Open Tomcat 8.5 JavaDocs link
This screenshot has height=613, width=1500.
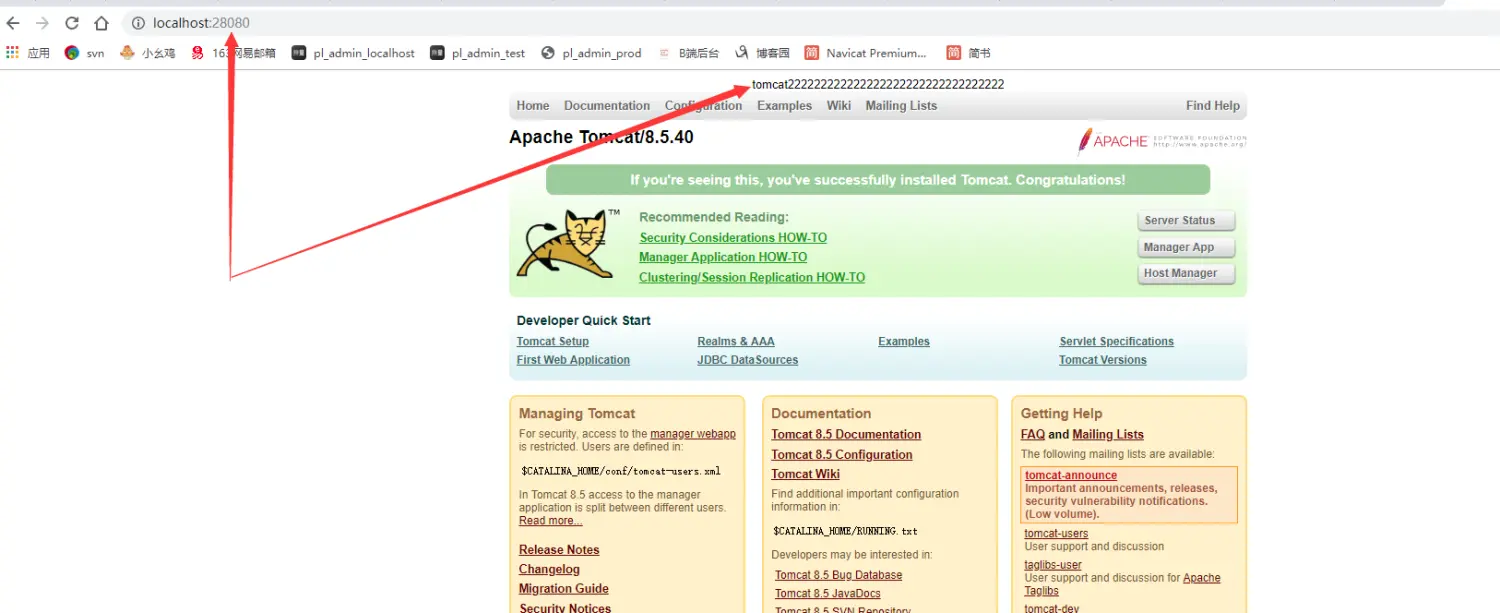click(x=828, y=594)
